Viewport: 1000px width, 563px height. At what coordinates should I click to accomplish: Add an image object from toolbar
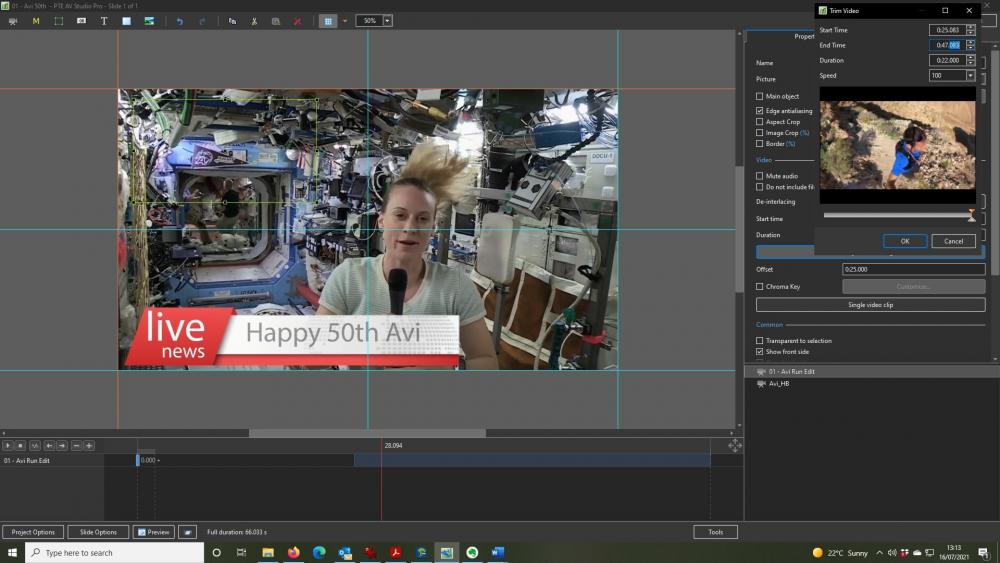click(x=149, y=21)
